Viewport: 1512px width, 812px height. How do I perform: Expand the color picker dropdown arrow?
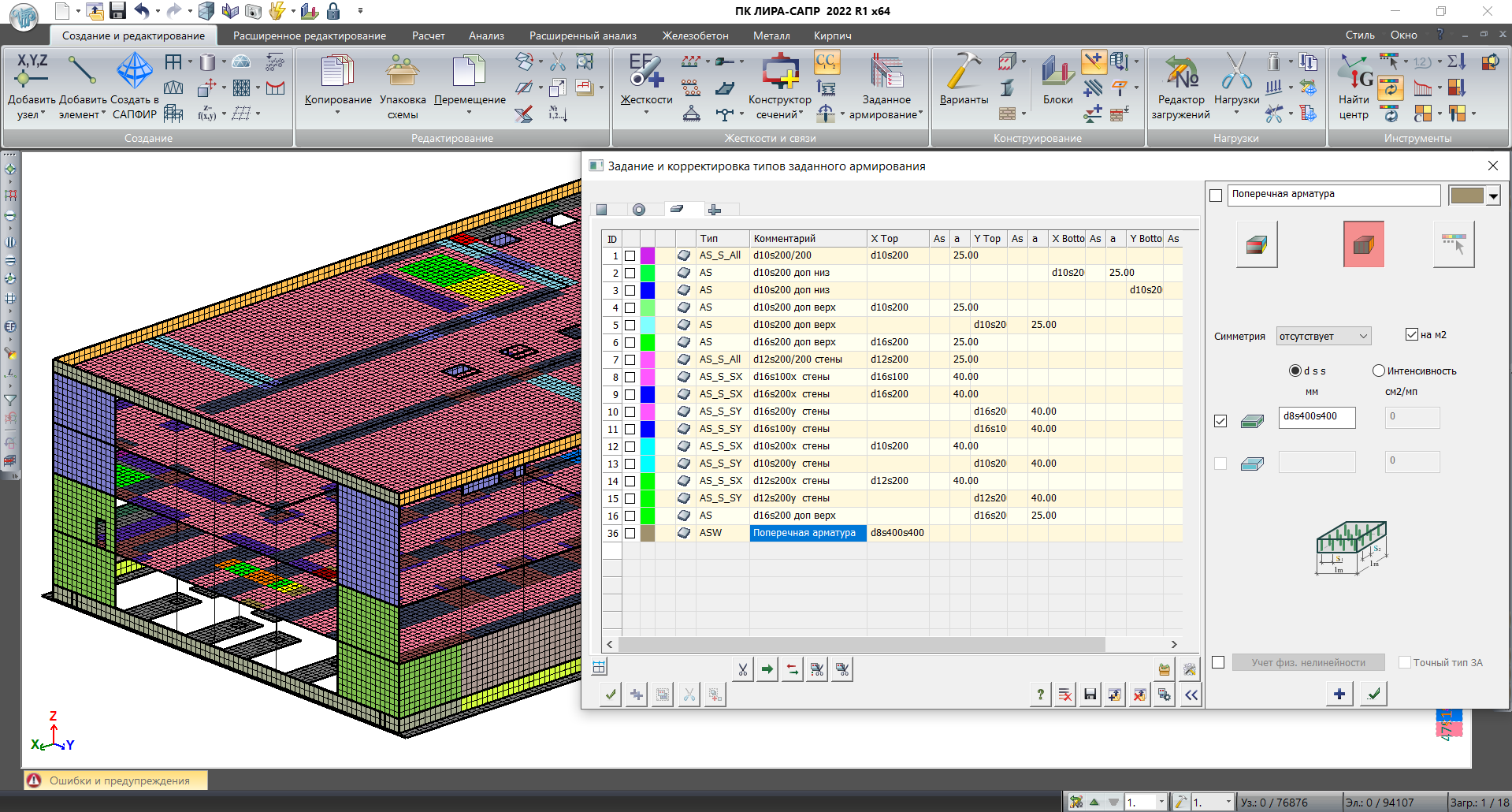(x=1493, y=196)
